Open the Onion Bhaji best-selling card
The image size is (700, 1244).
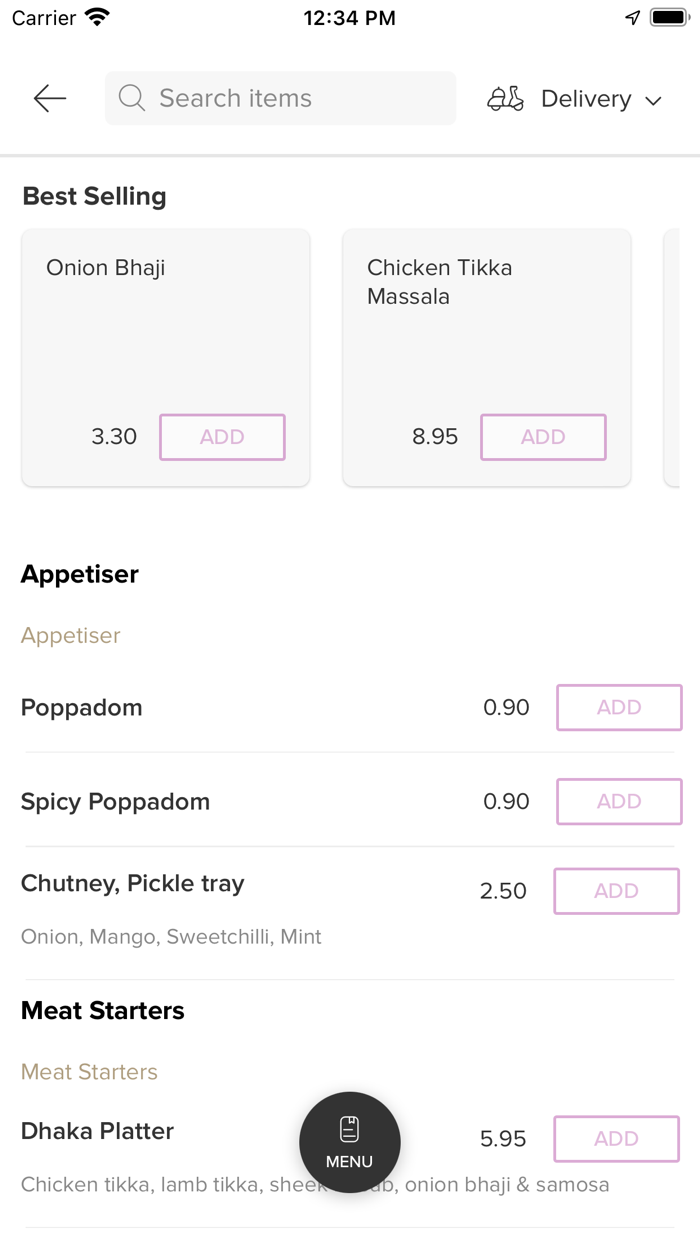click(165, 330)
